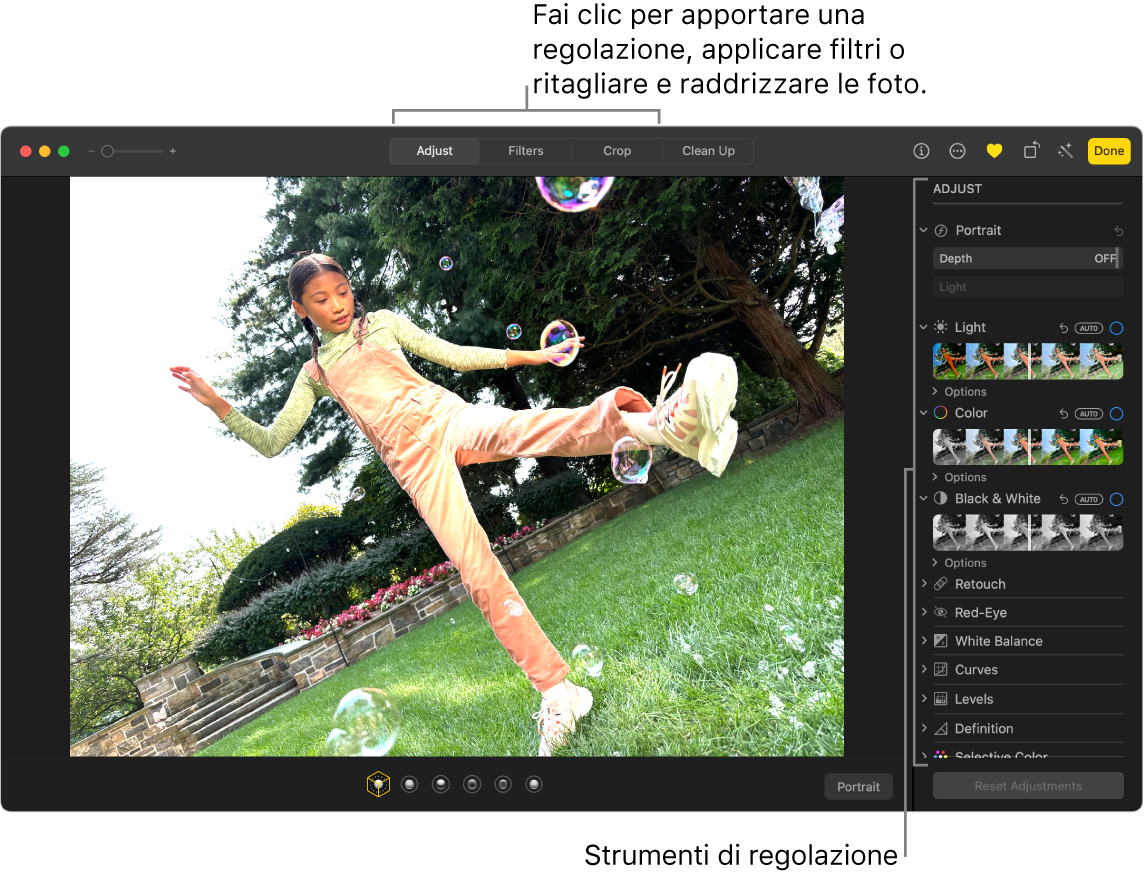Click the Done button

(1108, 151)
